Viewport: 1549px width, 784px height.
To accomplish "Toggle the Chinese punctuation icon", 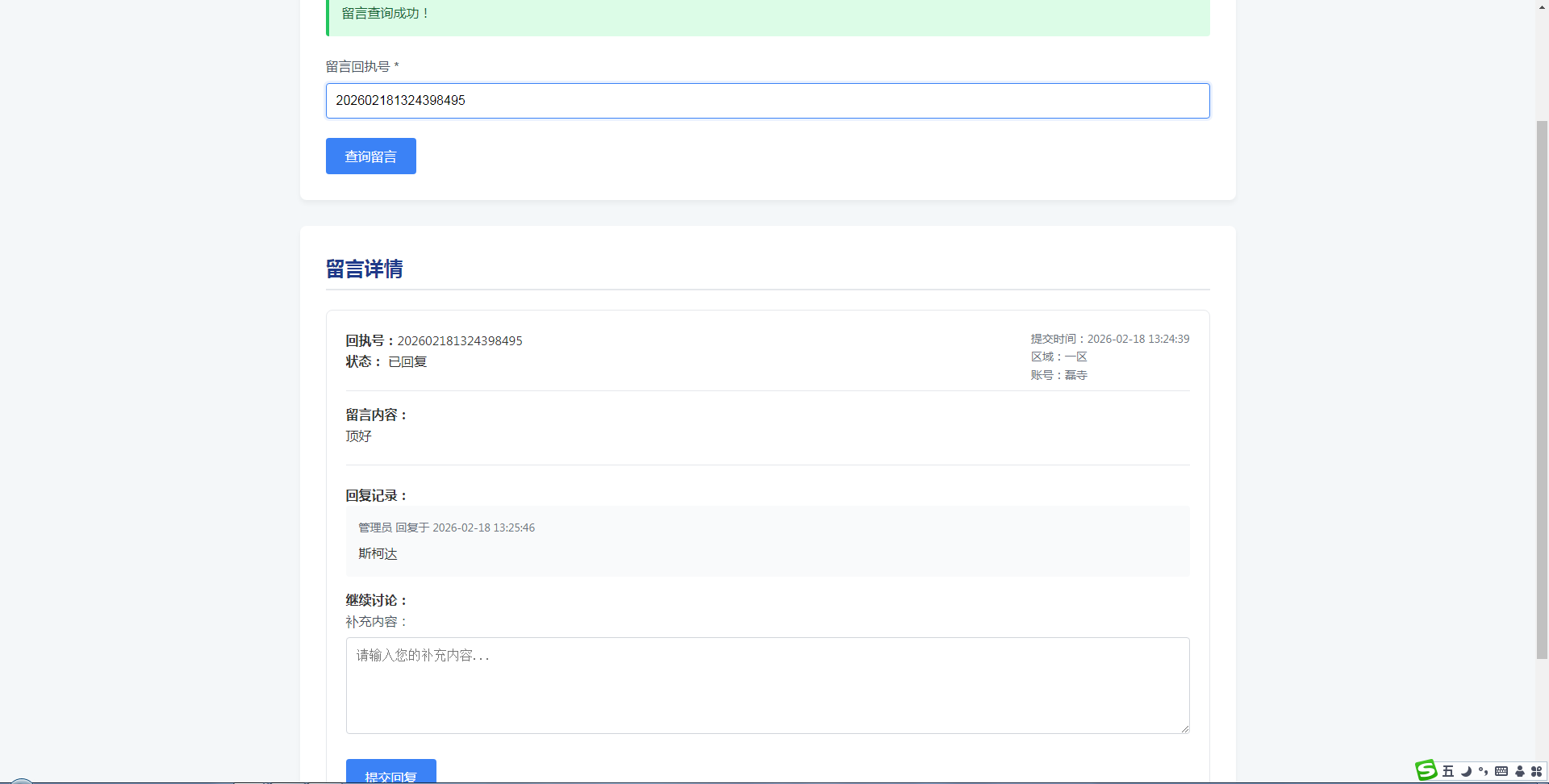I will click(x=1483, y=772).
